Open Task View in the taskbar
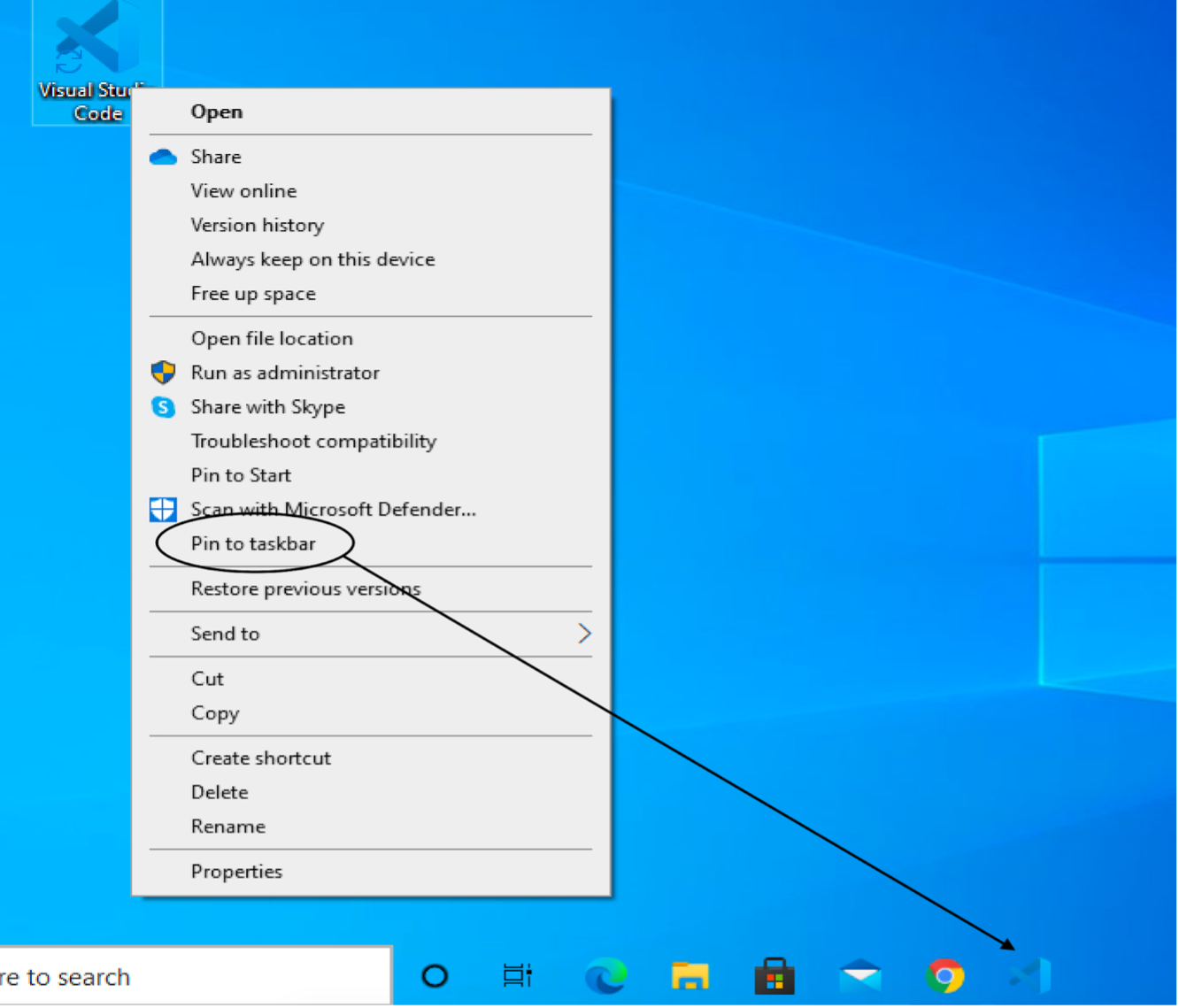The width and height of the screenshot is (1179, 1008). tap(518, 975)
